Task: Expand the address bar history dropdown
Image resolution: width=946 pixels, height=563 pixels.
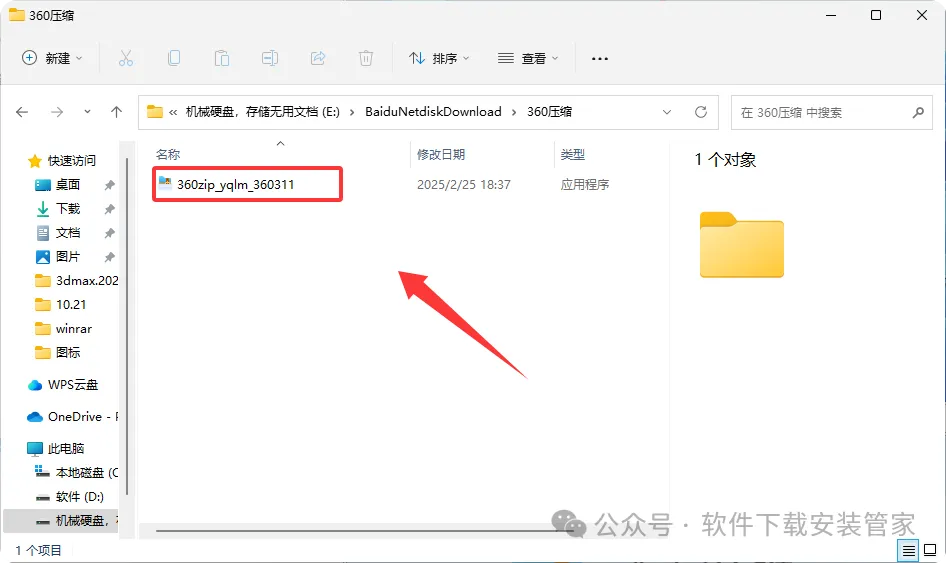Action: (667, 112)
